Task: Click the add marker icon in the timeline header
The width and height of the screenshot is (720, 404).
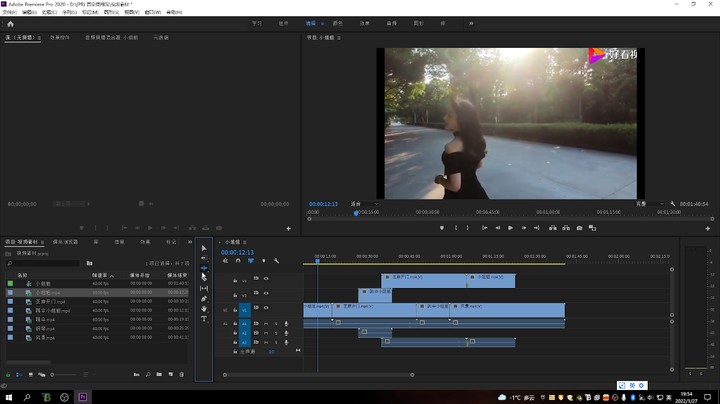Action: pos(264,261)
